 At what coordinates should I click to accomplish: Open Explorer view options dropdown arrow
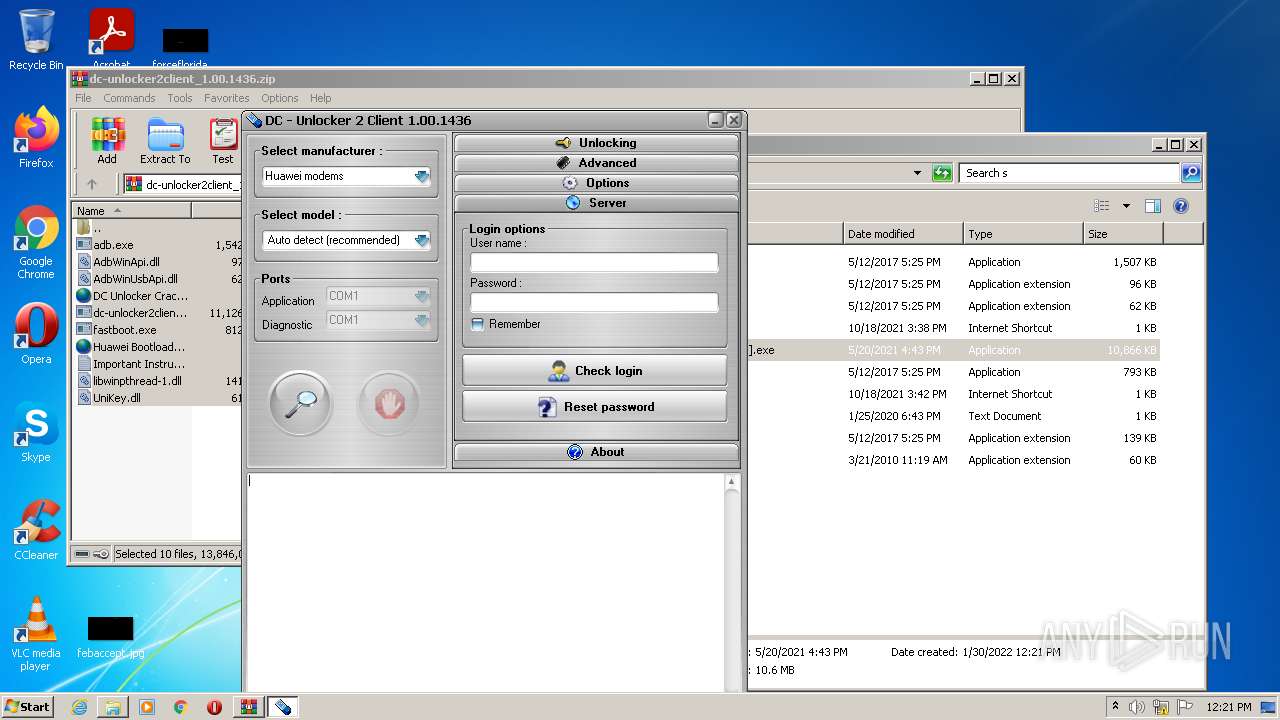click(x=1126, y=206)
